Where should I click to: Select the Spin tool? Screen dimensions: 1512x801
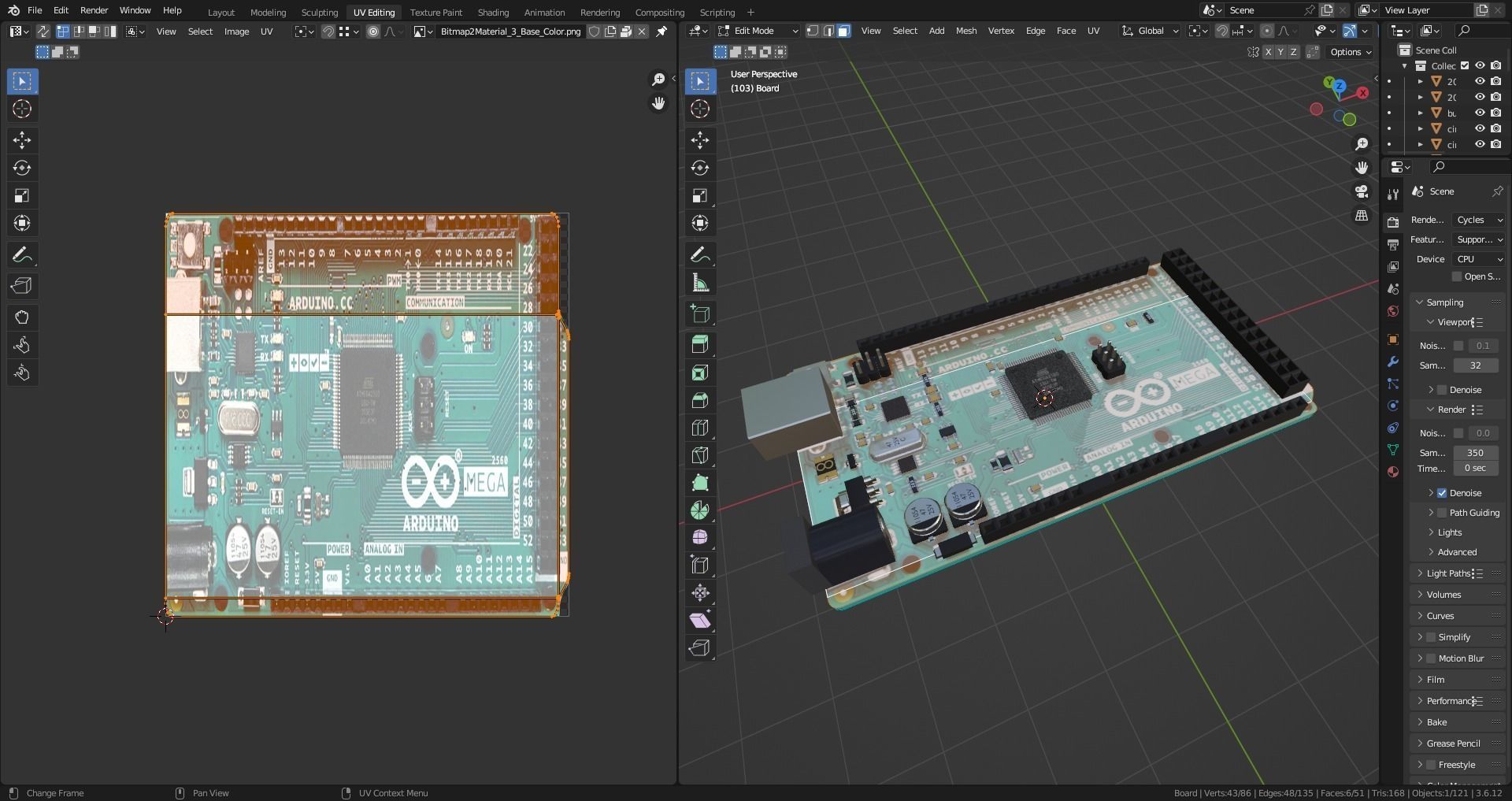click(700, 510)
